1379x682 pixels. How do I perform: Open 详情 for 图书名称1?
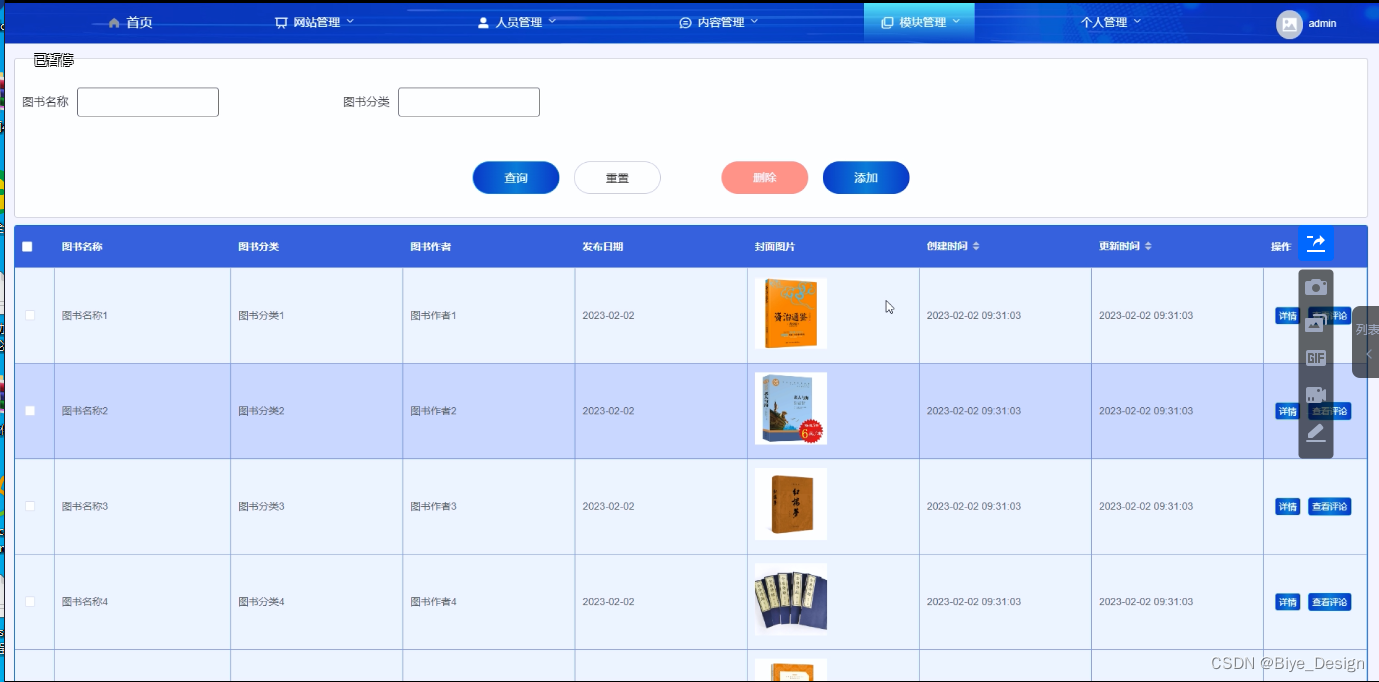click(x=1287, y=316)
